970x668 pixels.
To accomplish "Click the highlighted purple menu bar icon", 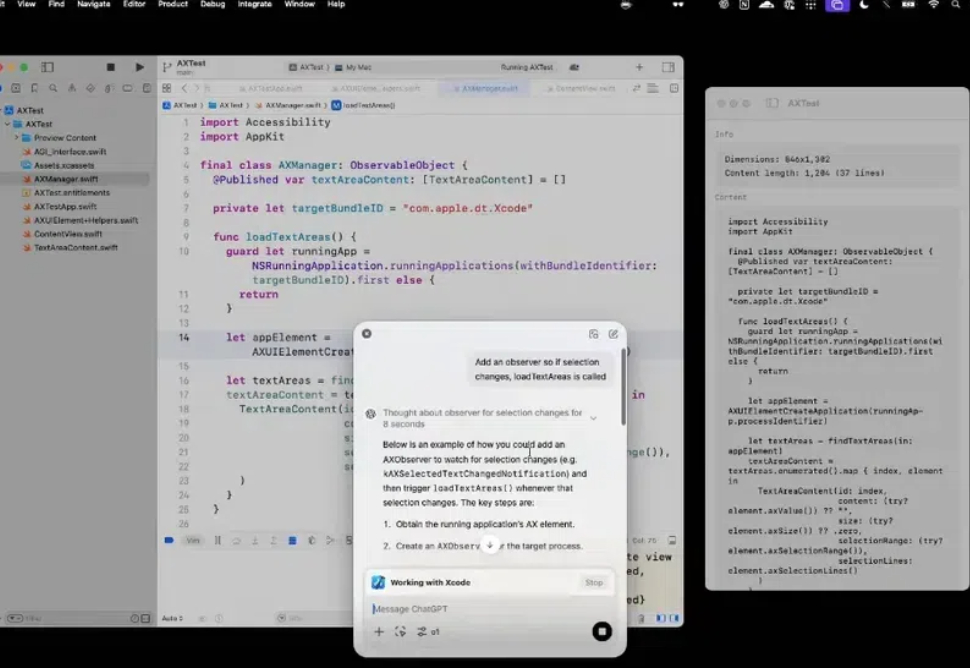I will pos(837,5).
